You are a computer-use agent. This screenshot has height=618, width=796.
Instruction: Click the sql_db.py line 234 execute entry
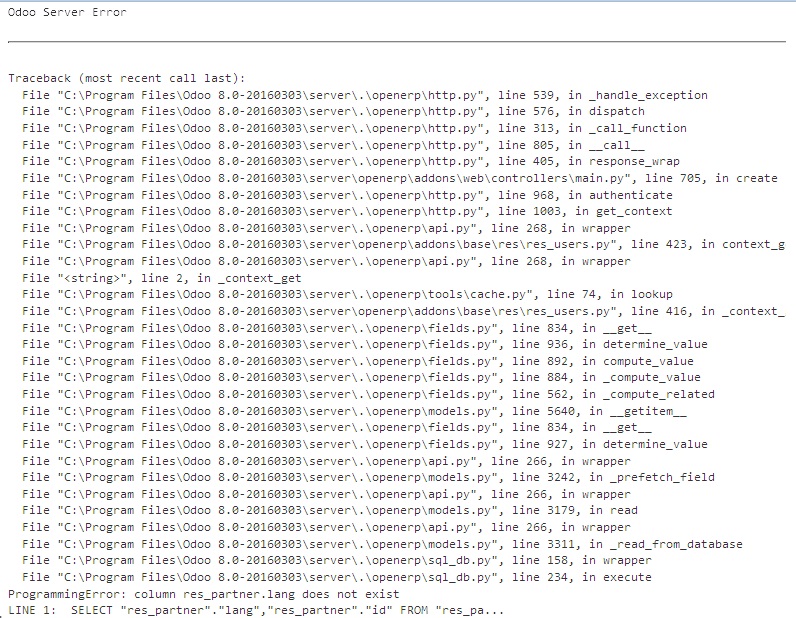(x=337, y=577)
